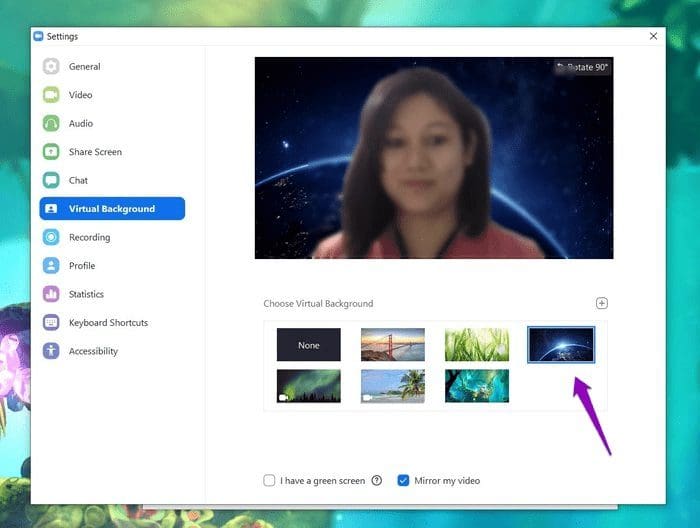Open green screen help question mark icon

[x=377, y=481]
